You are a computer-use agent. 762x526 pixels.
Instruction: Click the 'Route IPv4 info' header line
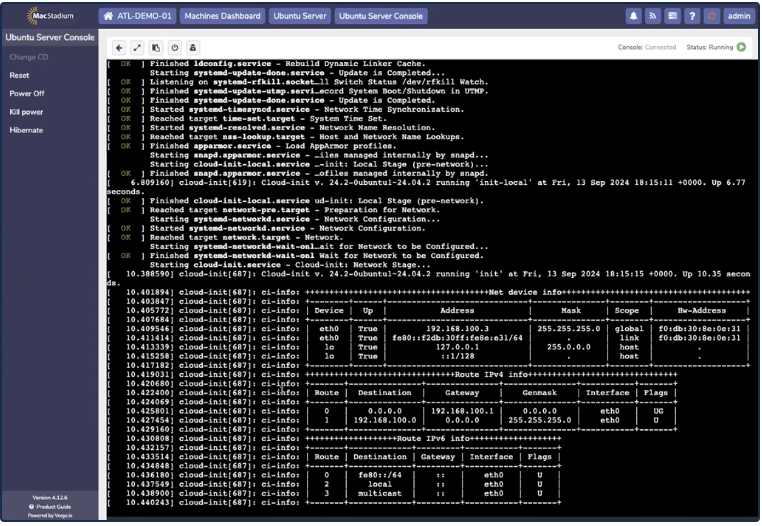point(491,374)
